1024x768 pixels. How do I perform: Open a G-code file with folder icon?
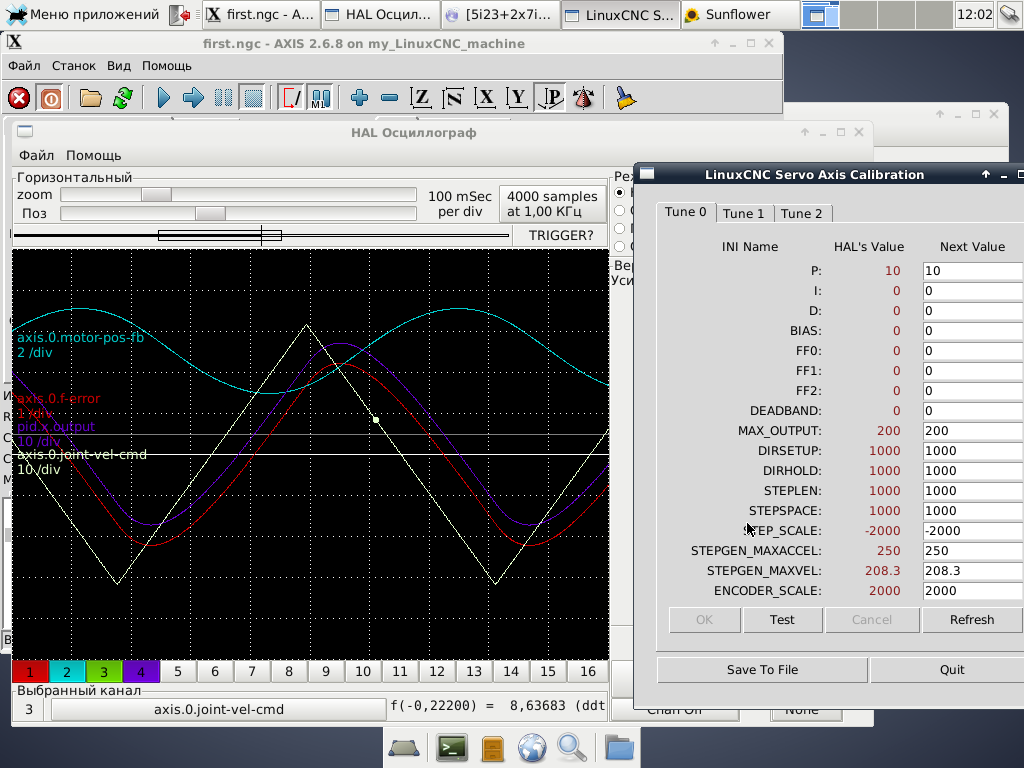pos(91,98)
